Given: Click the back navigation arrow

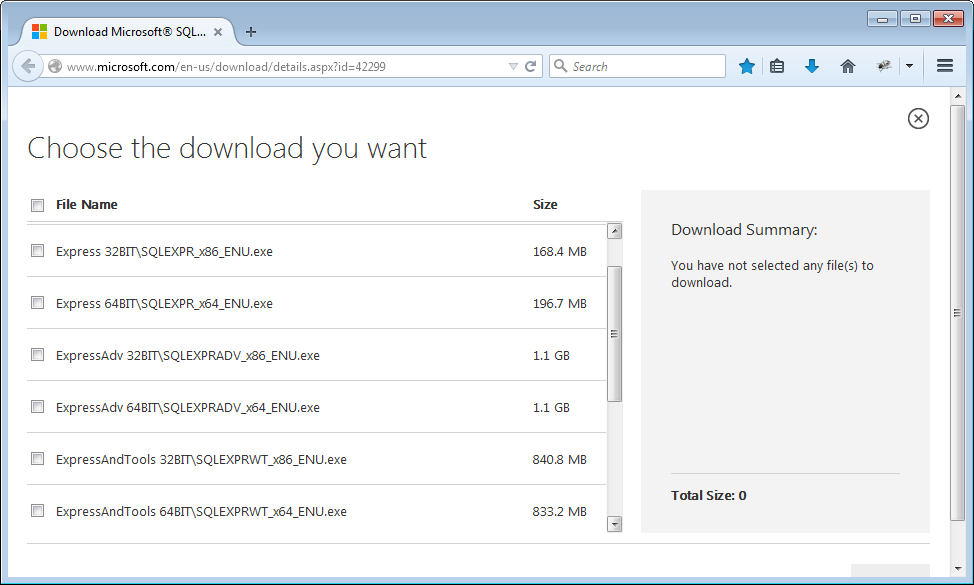Looking at the screenshot, I should 28,66.
